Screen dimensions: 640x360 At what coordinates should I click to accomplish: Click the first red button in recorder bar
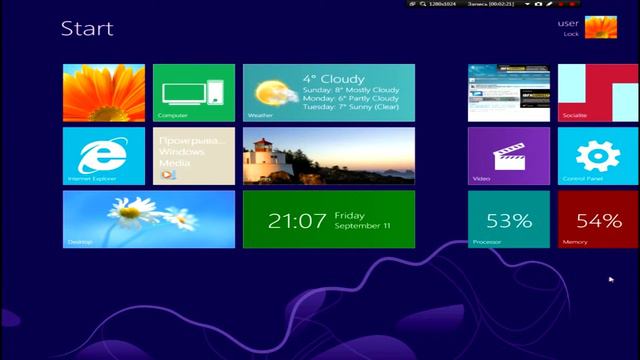[561, 4]
